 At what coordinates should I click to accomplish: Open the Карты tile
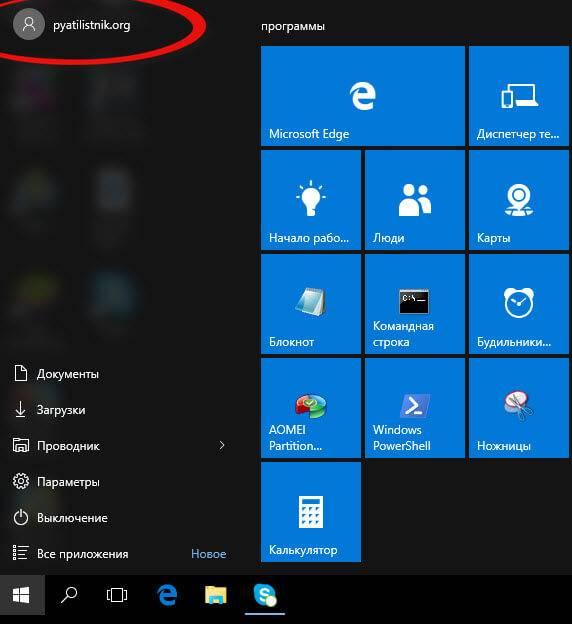point(519,200)
